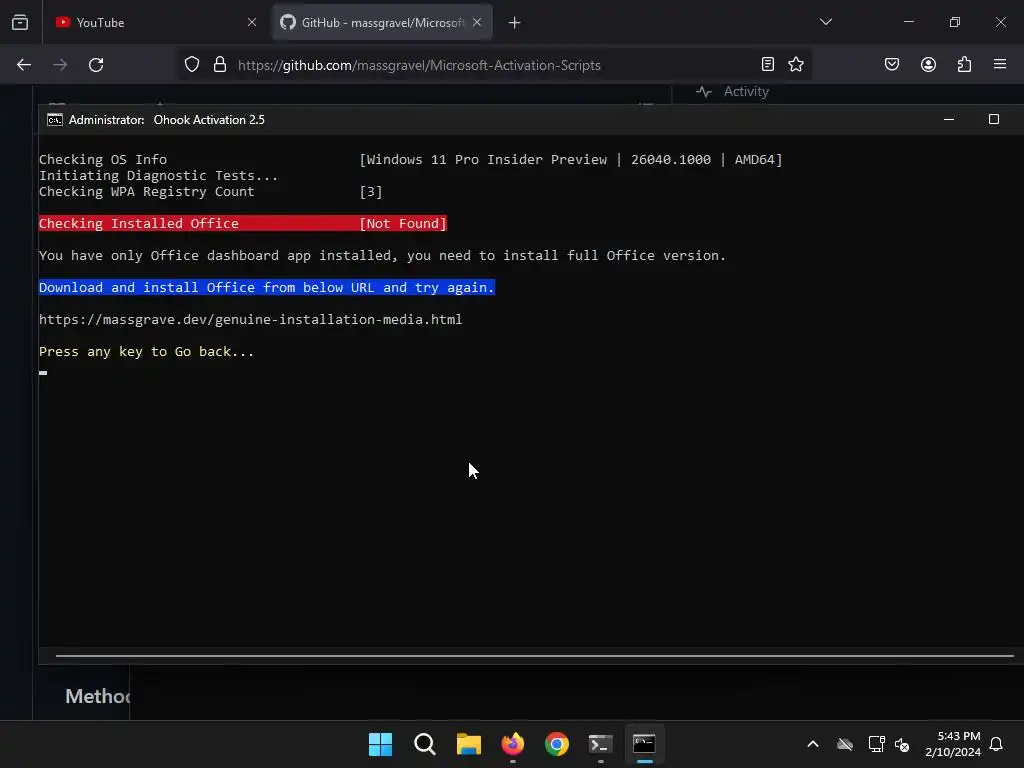The height and width of the screenshot is (768, 1024).
Task: Open the notifications bell
Action: [x=996, y=744]
